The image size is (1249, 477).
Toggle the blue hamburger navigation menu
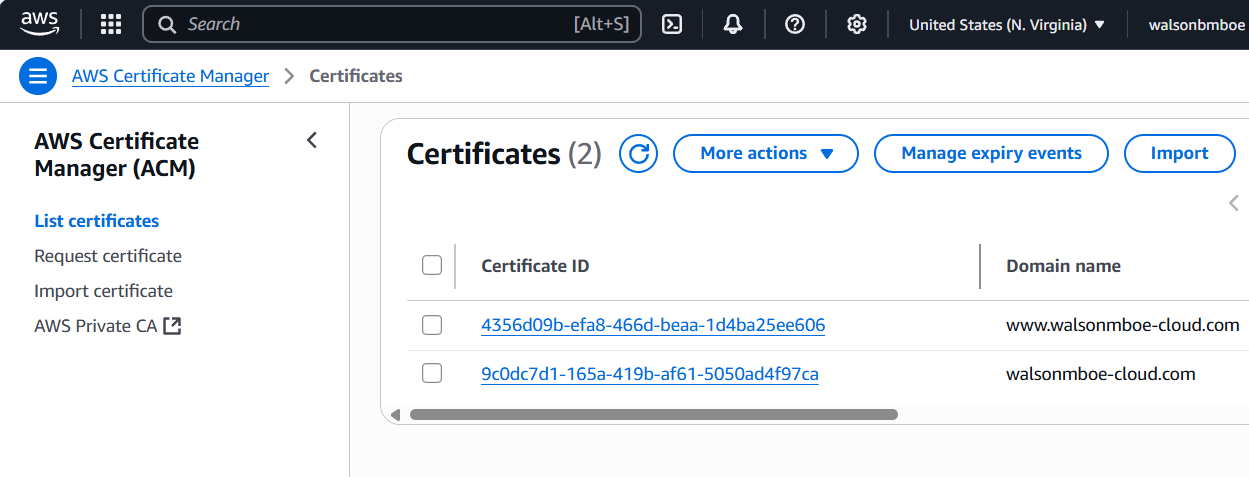coord(38,76)
